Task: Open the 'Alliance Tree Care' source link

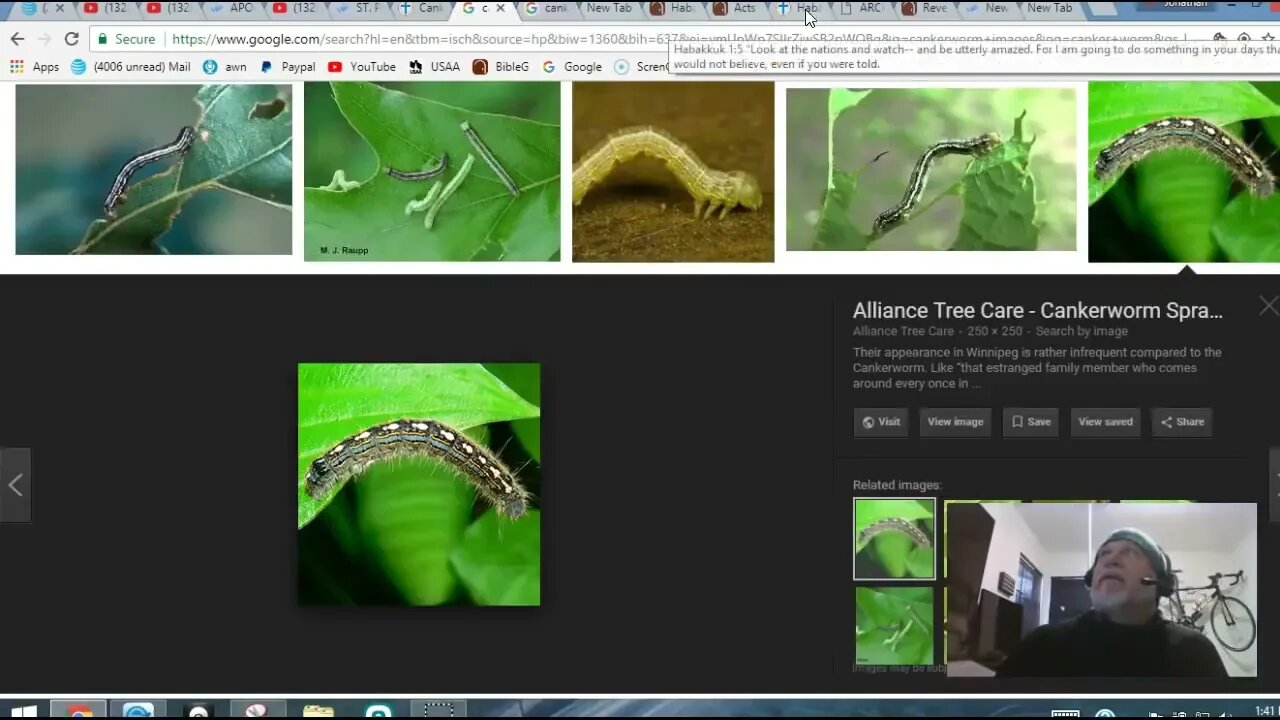Action: [x=903, y=331]
